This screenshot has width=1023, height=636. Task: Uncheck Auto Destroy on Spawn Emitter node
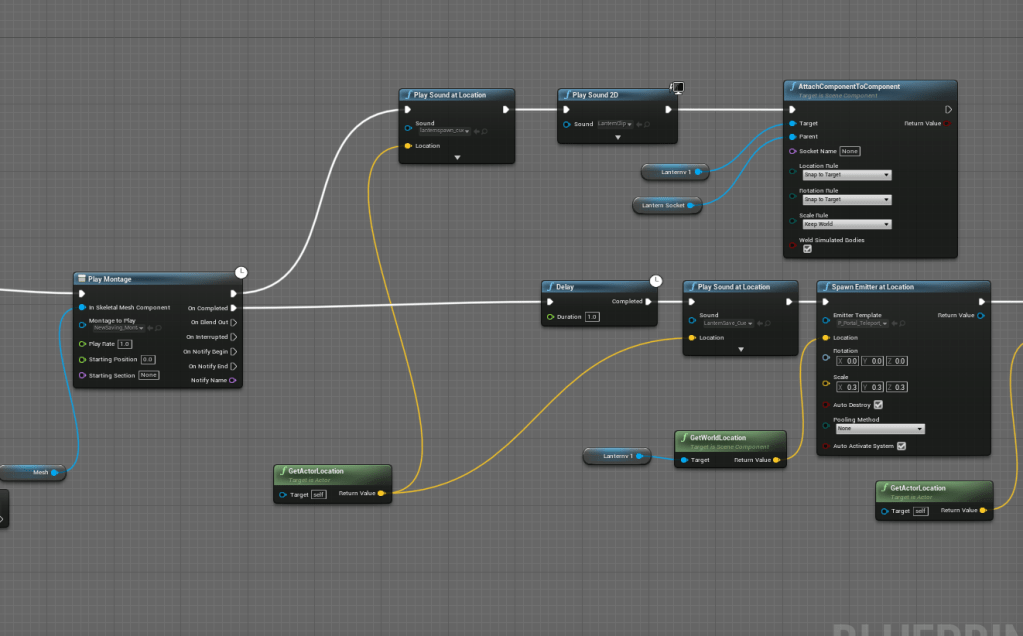point(878,405)
